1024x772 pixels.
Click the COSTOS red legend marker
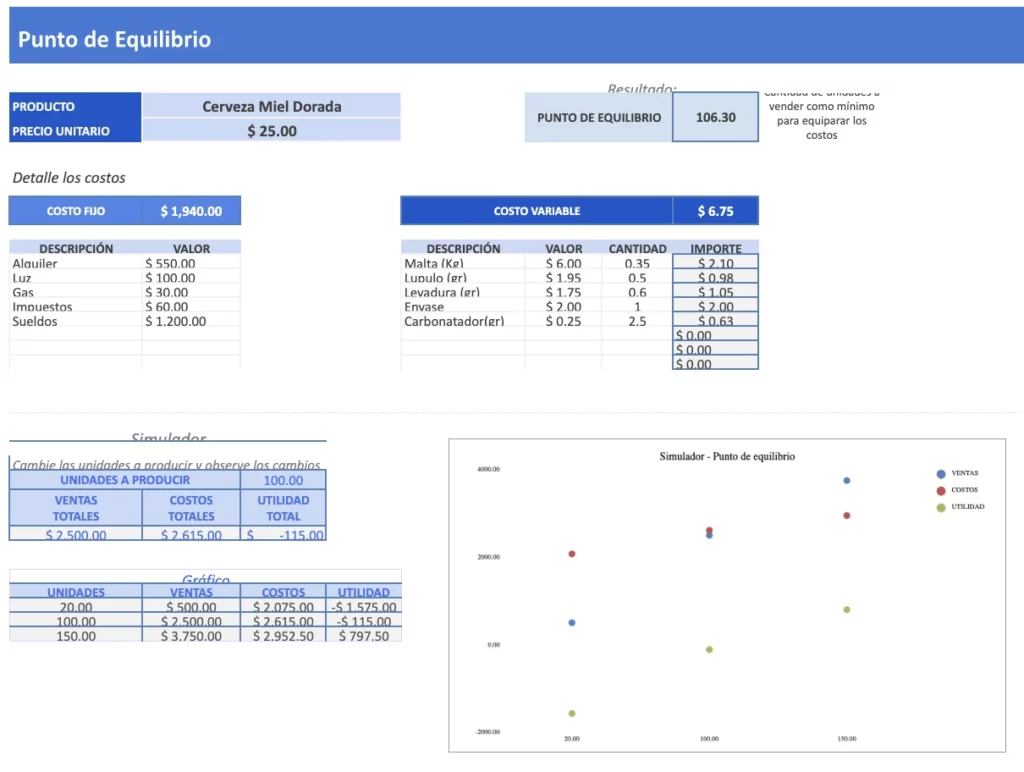940,491
